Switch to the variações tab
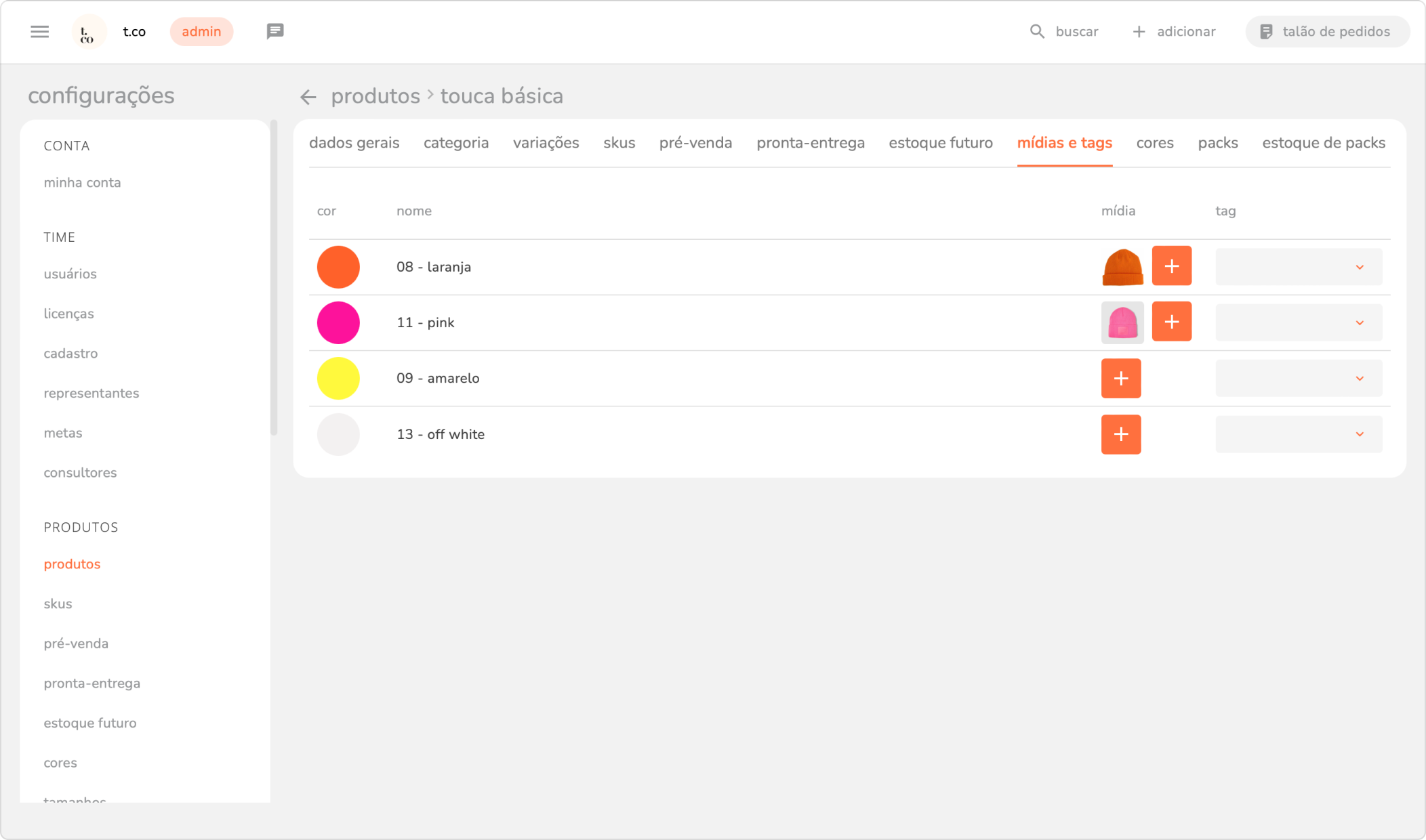 (546, 143)
